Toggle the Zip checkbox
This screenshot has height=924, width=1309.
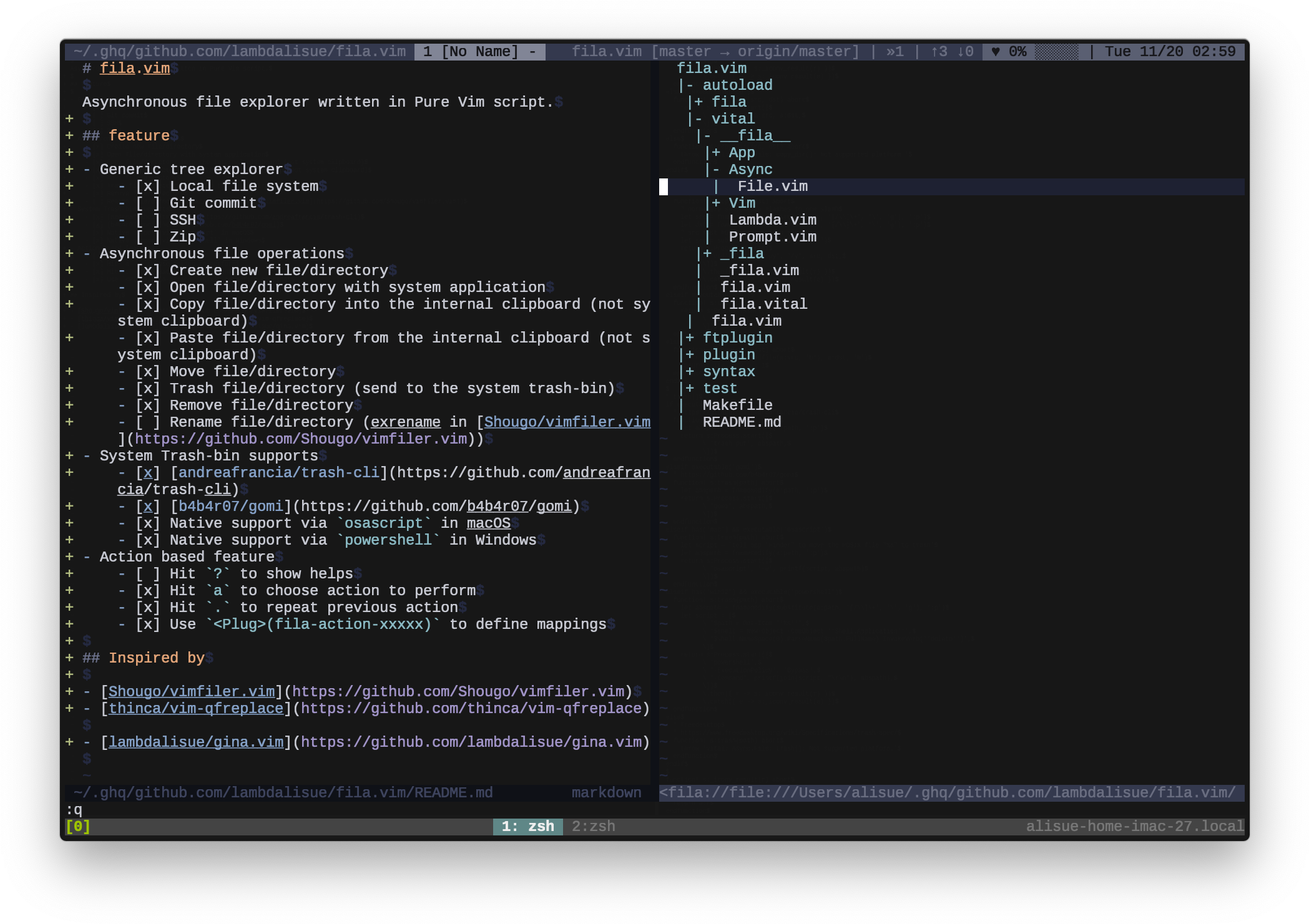click(x=148, y=236)
